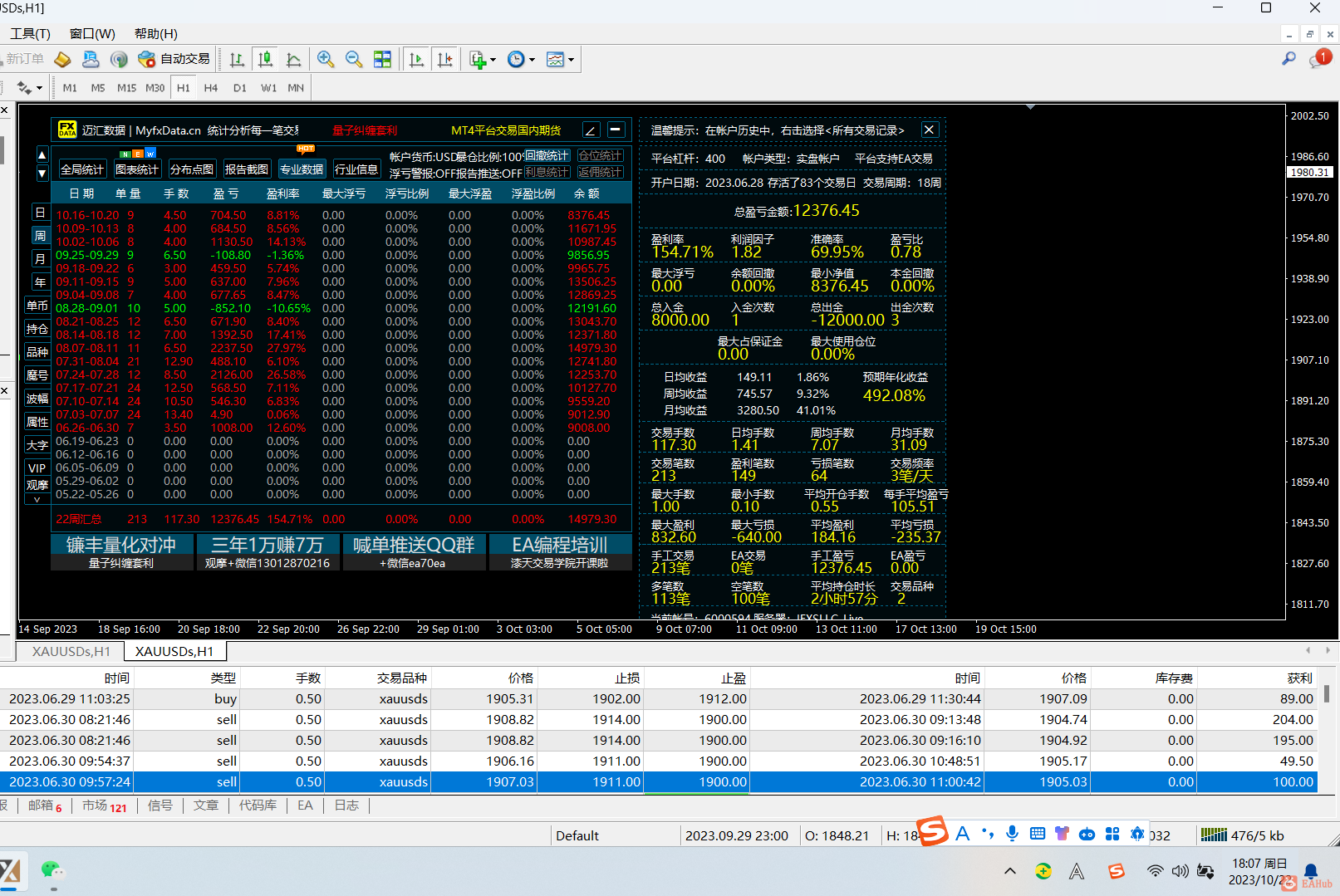The height and width of the screenshot is (896, 1340).
Task: Tile chart windows with grid icon
Action: tap(382, 59)
